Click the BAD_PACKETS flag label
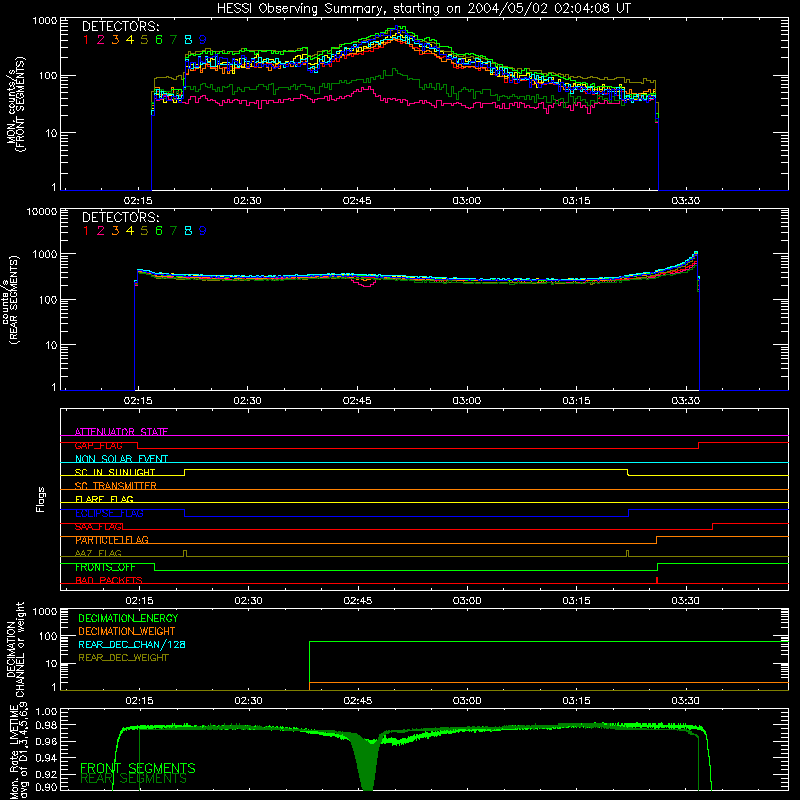 point(109,580)
